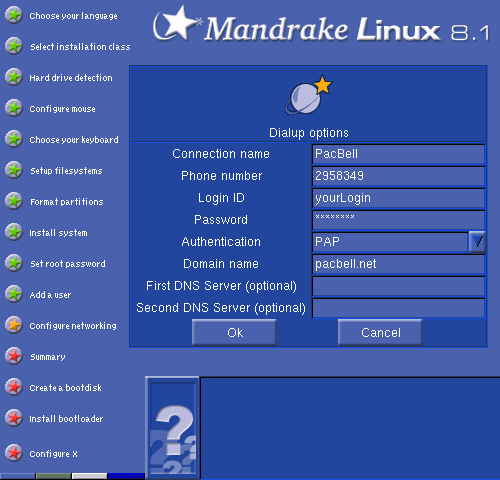Click the Authentication combo box showing PAP

click(390, 242)
